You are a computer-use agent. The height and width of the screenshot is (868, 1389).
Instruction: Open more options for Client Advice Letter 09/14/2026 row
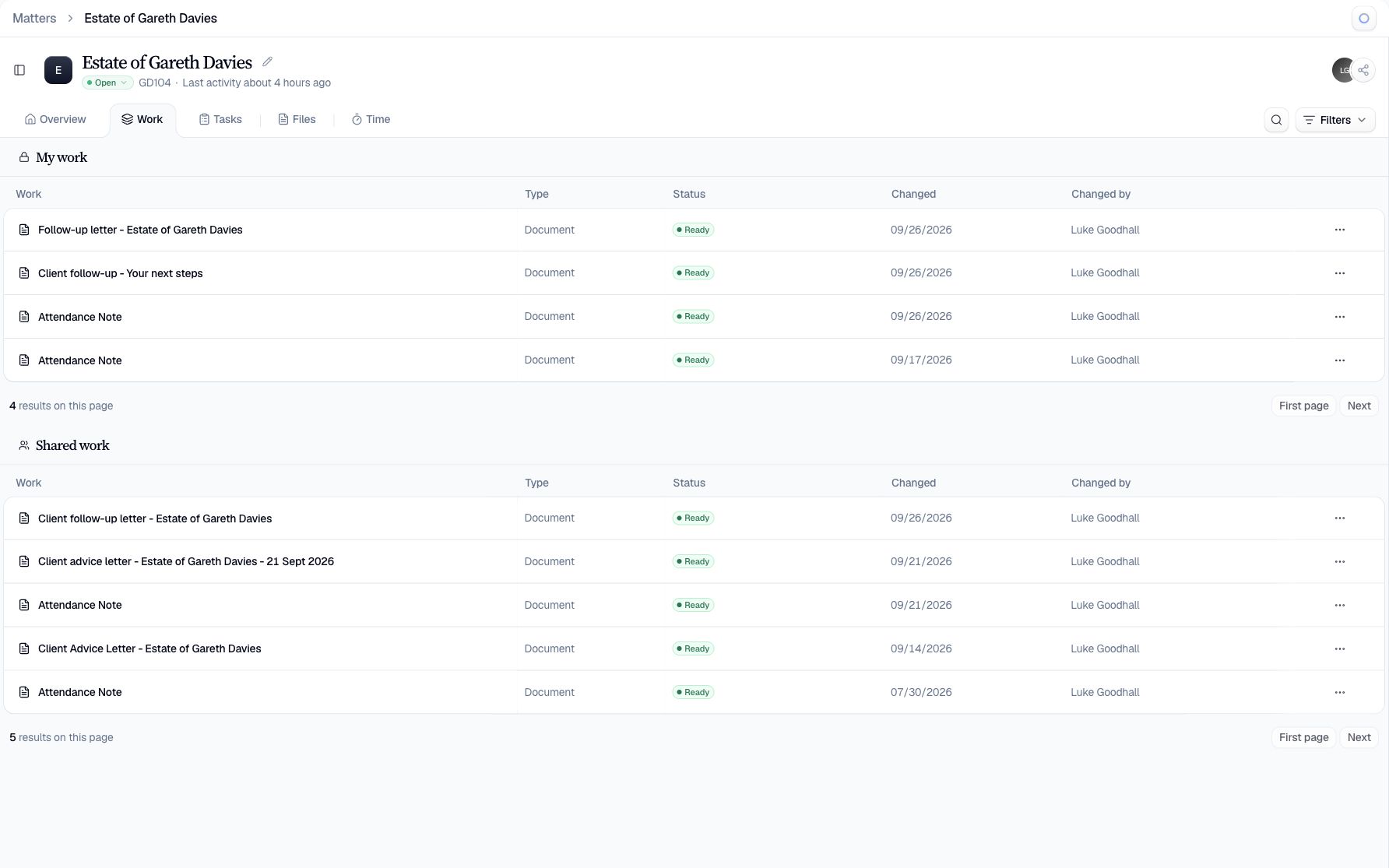pyautogui.click(x=1340, y=649)
